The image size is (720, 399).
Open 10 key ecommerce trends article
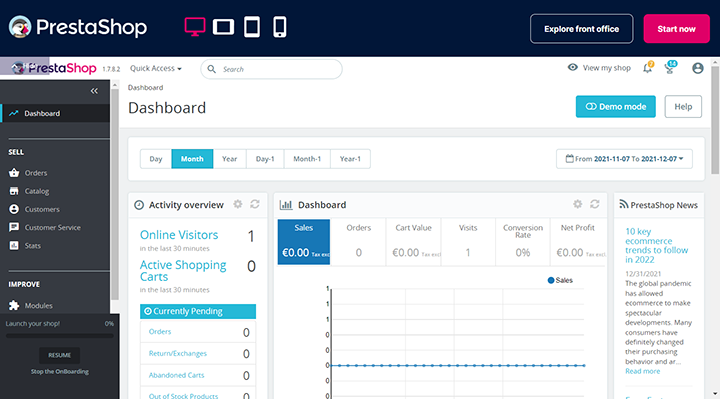pyautogui.click(x=657, y=246)
